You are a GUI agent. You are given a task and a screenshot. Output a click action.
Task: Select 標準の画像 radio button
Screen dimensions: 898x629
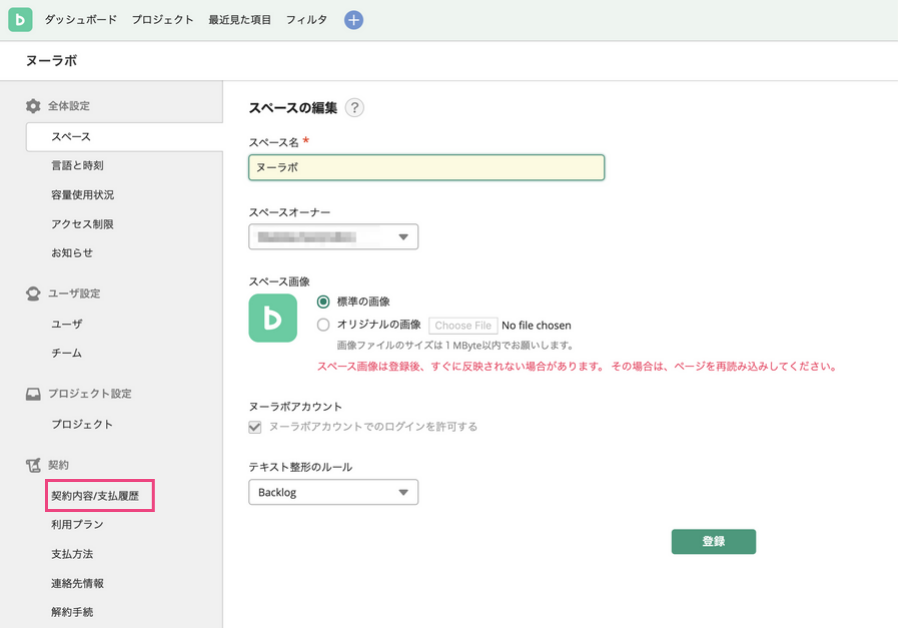(324, 302)
